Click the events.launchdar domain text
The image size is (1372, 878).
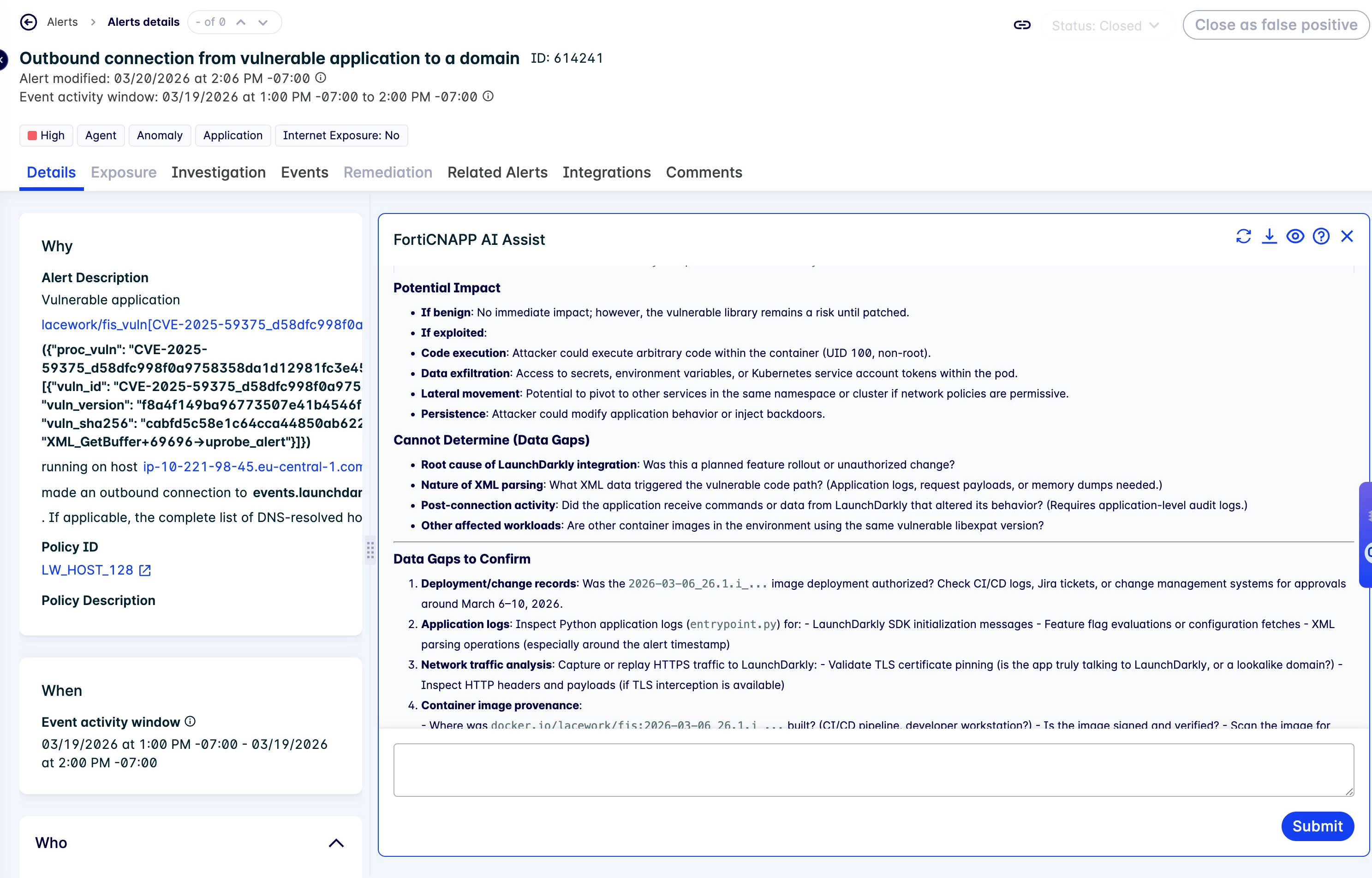(x=307, y=492)
